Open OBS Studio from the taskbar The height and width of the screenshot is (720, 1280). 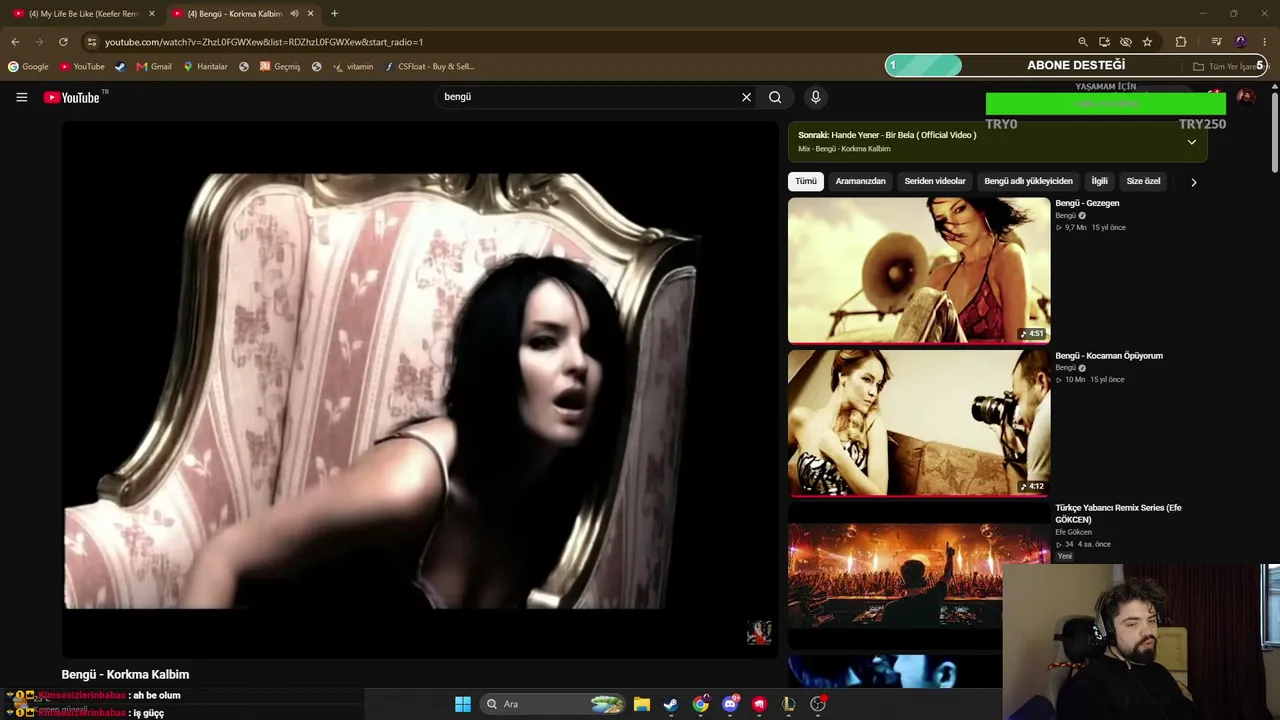pyautogui.click(x=818, y=704)
